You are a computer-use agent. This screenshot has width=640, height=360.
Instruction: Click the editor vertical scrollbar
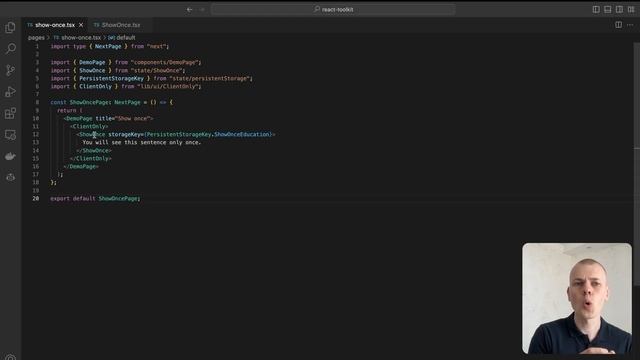coord(637,163)
